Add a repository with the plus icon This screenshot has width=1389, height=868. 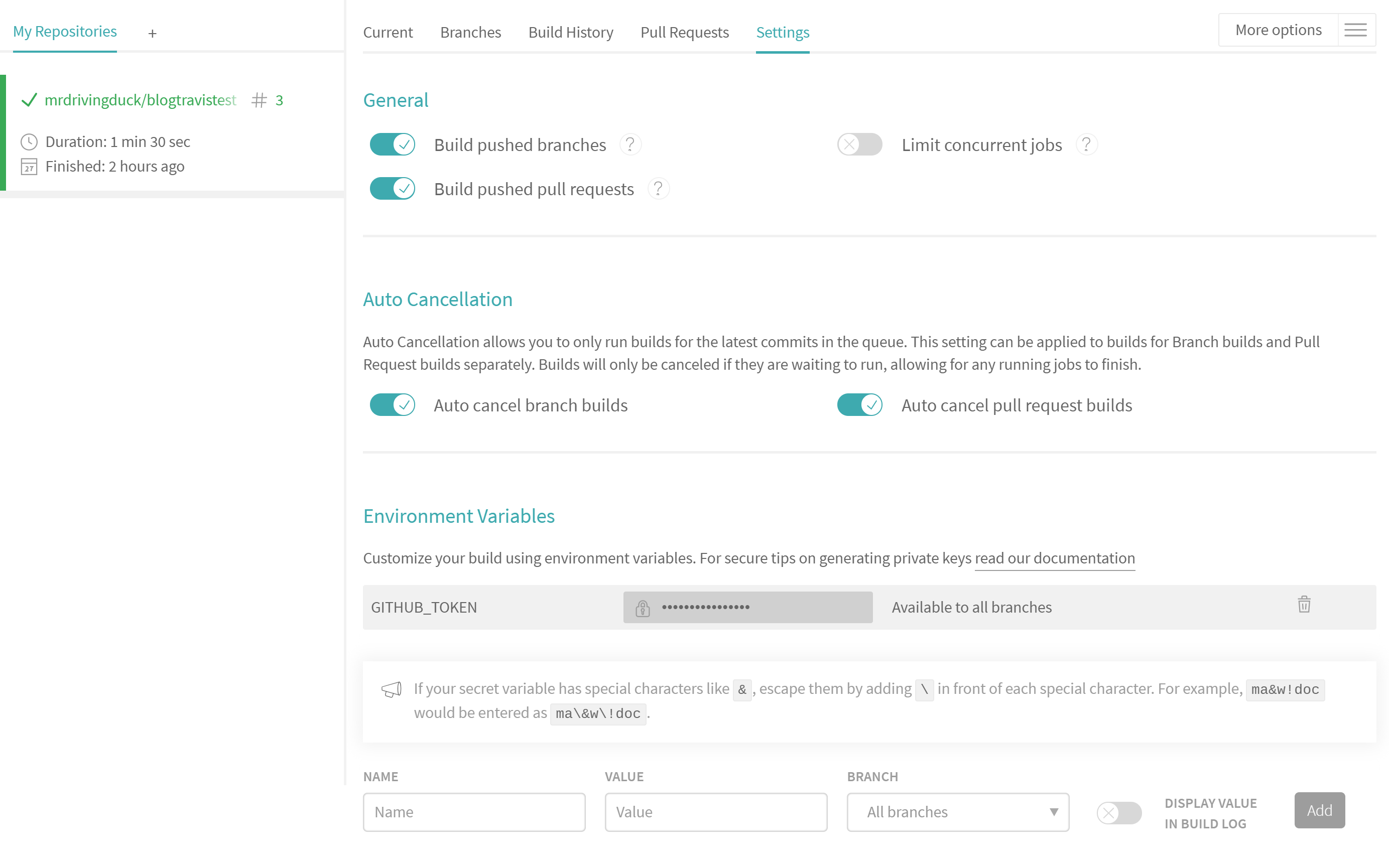click(152, 33)
